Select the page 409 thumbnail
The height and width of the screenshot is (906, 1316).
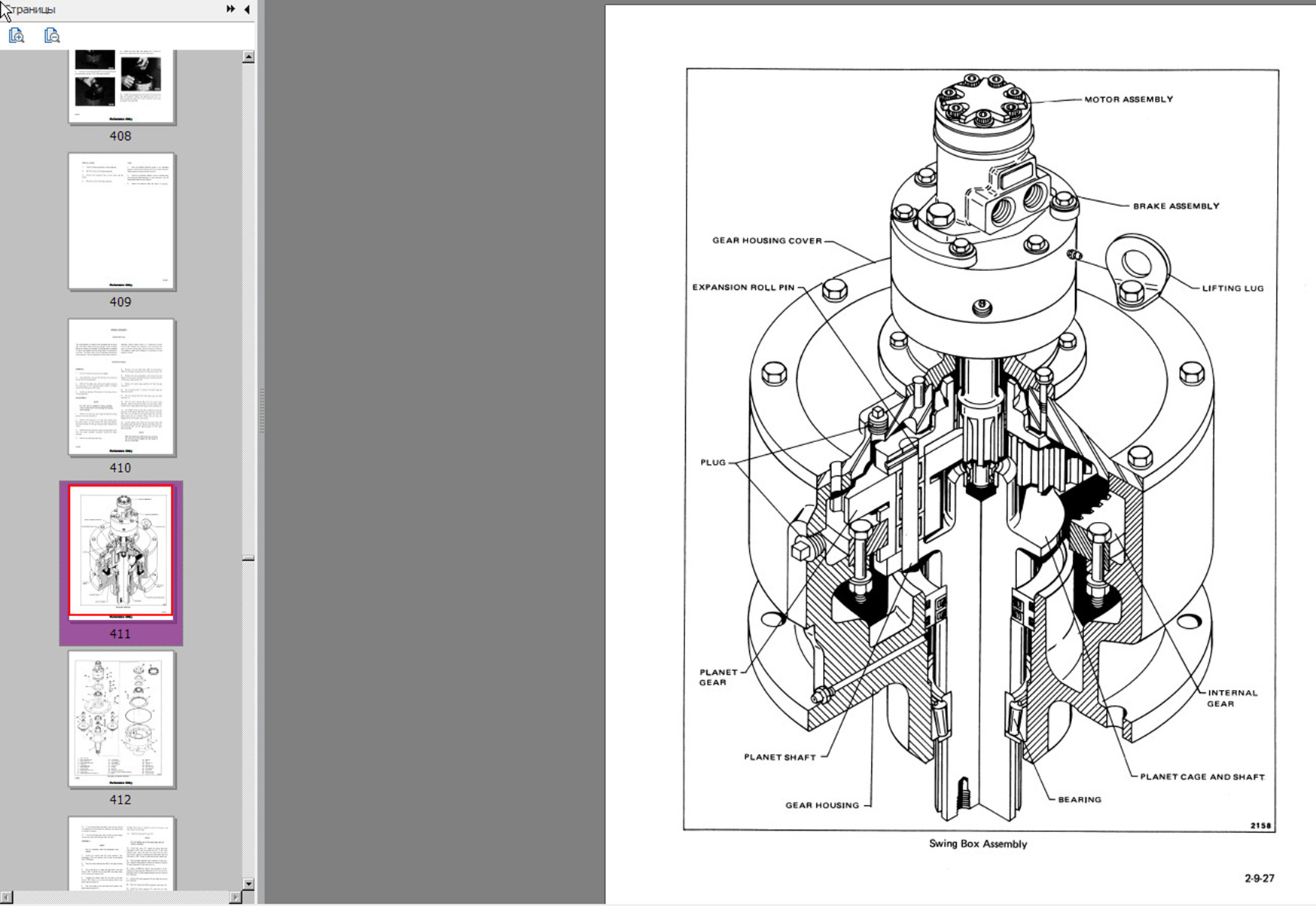(x=121, y=221)
